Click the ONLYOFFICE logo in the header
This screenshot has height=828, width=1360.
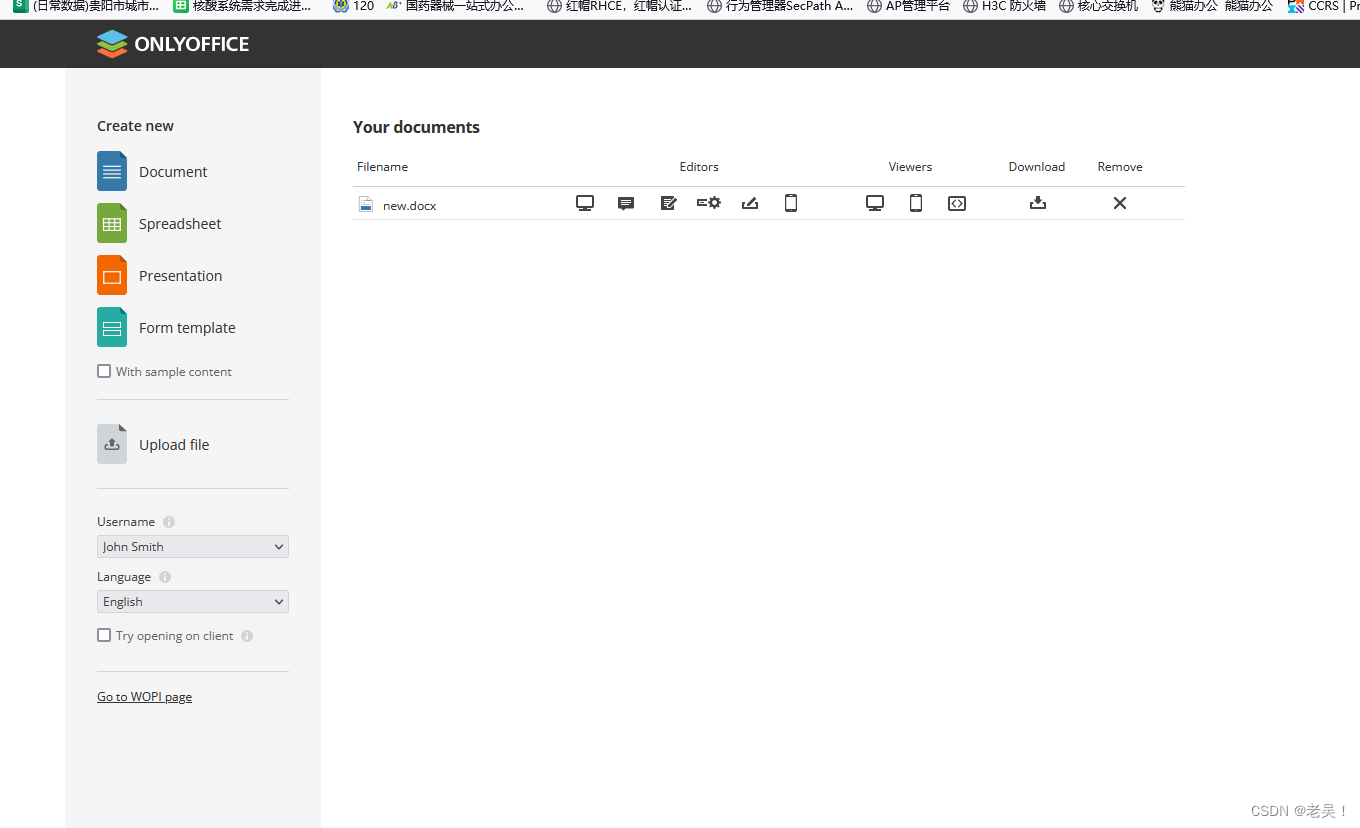tap(173, 44)
